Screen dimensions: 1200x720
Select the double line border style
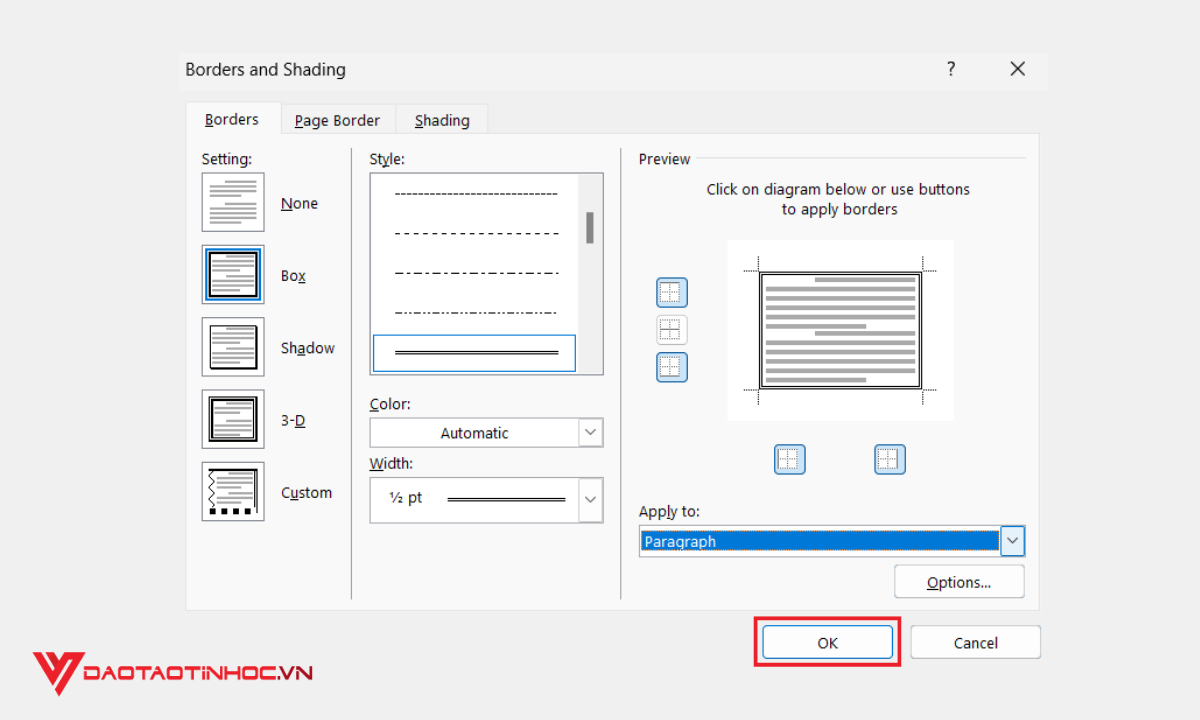(x=475, y=353)
